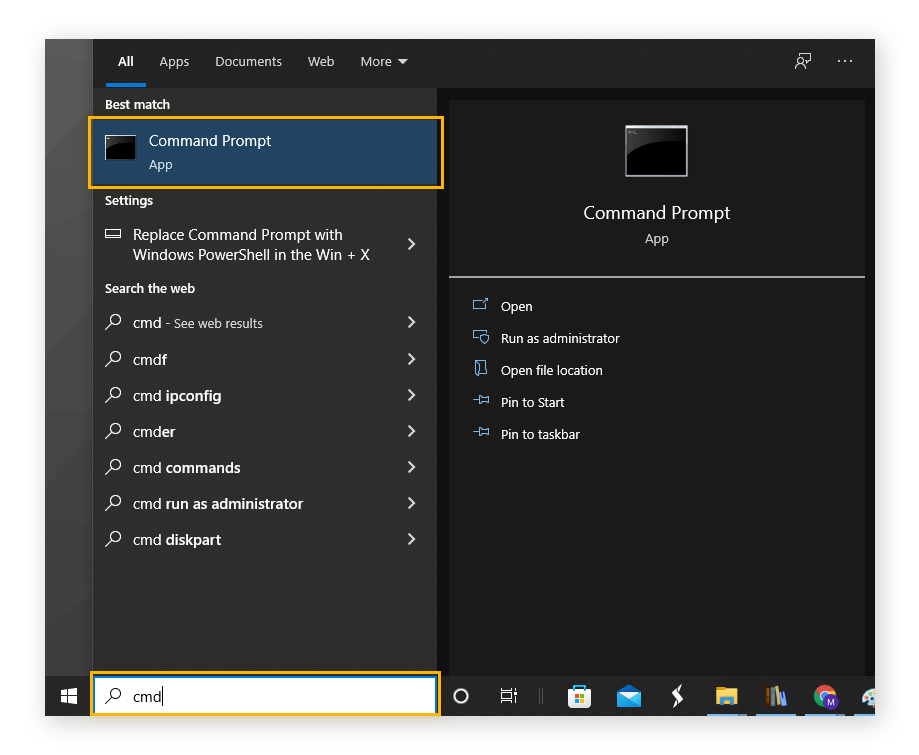Launch the Mail app from the taskbar
The image size is (919, 755).
629,697
